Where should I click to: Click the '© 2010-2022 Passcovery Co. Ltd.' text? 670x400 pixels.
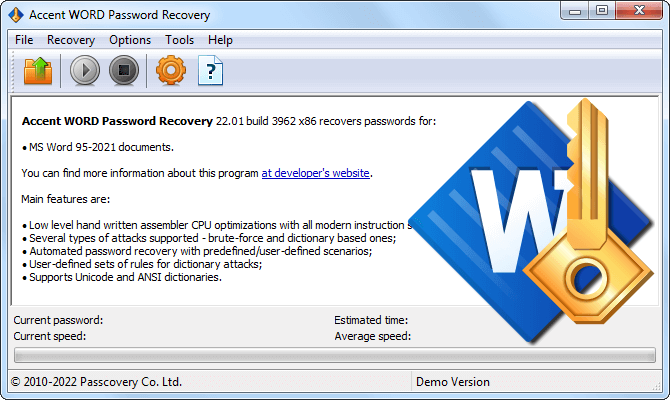[97, 382]
